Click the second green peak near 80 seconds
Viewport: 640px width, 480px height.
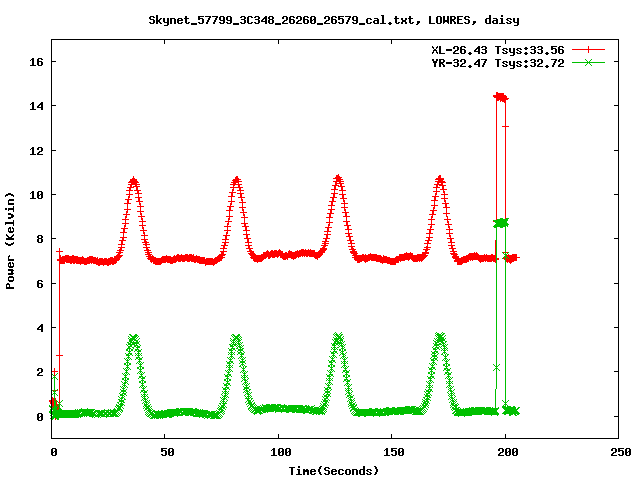(236, 338)
